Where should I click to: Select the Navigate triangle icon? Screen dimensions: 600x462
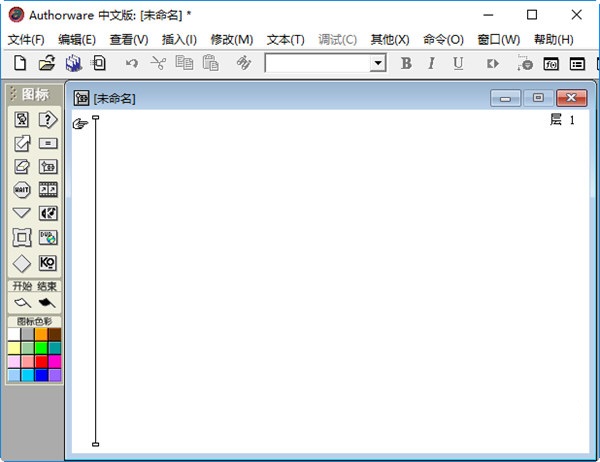(x=21, y=212)
